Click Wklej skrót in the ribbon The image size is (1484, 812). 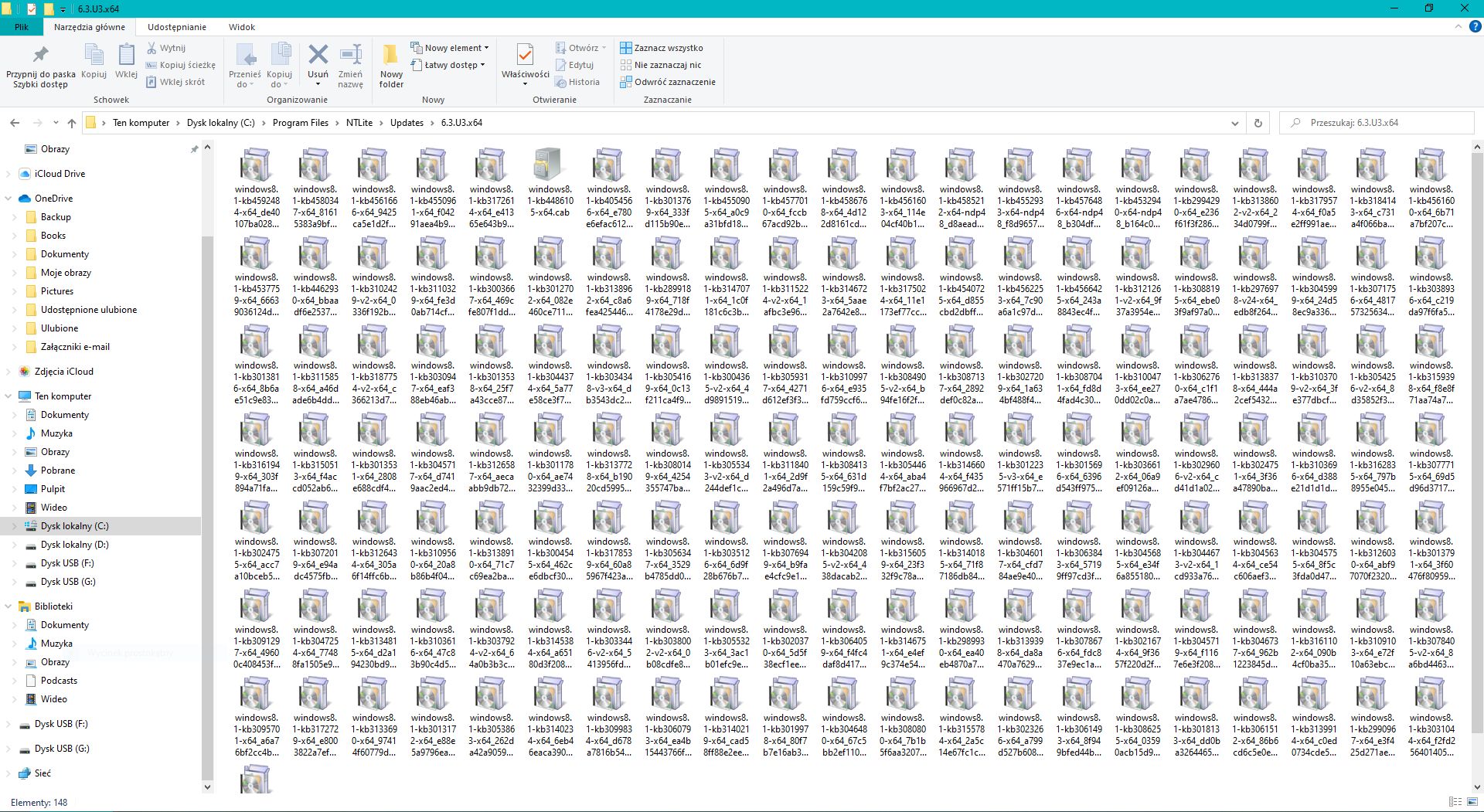[175, 82]
